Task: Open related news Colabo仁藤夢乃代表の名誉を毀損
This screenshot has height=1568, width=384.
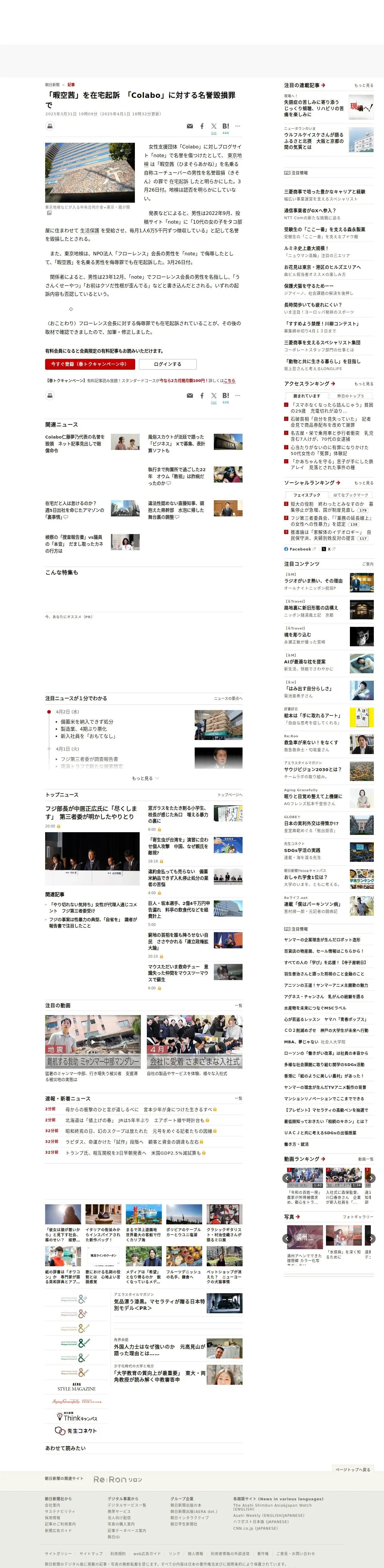Action: [75, 444]
